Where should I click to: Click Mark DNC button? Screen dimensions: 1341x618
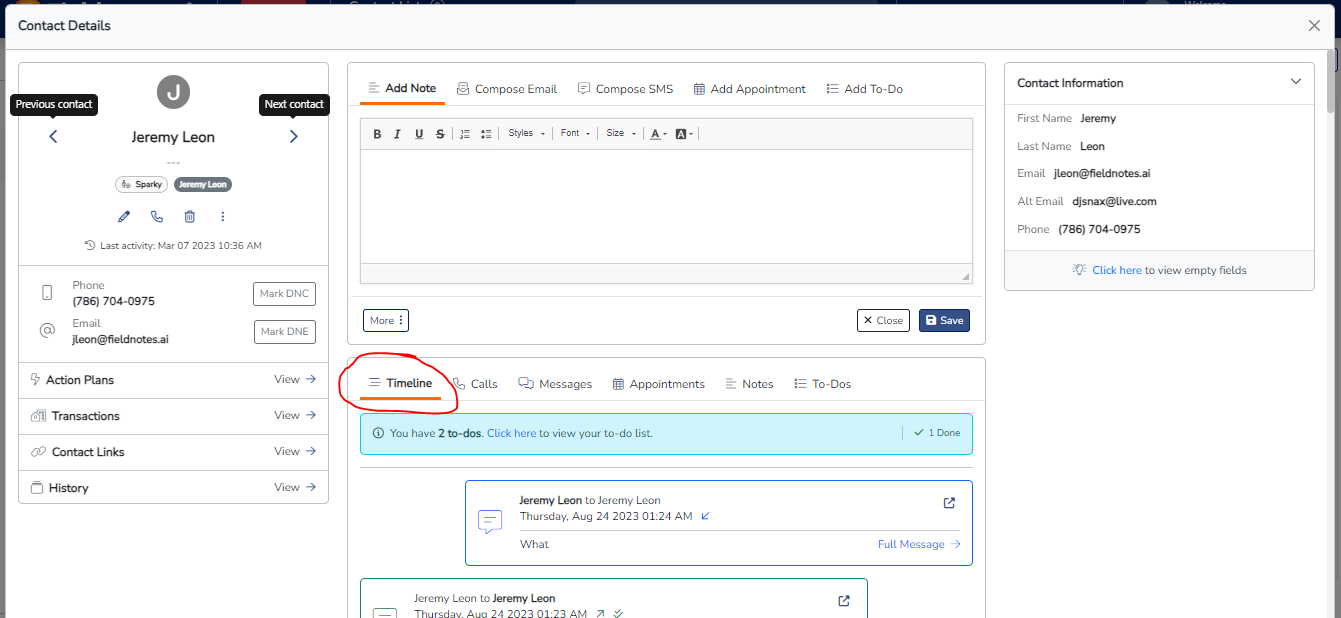pos(285,294)
